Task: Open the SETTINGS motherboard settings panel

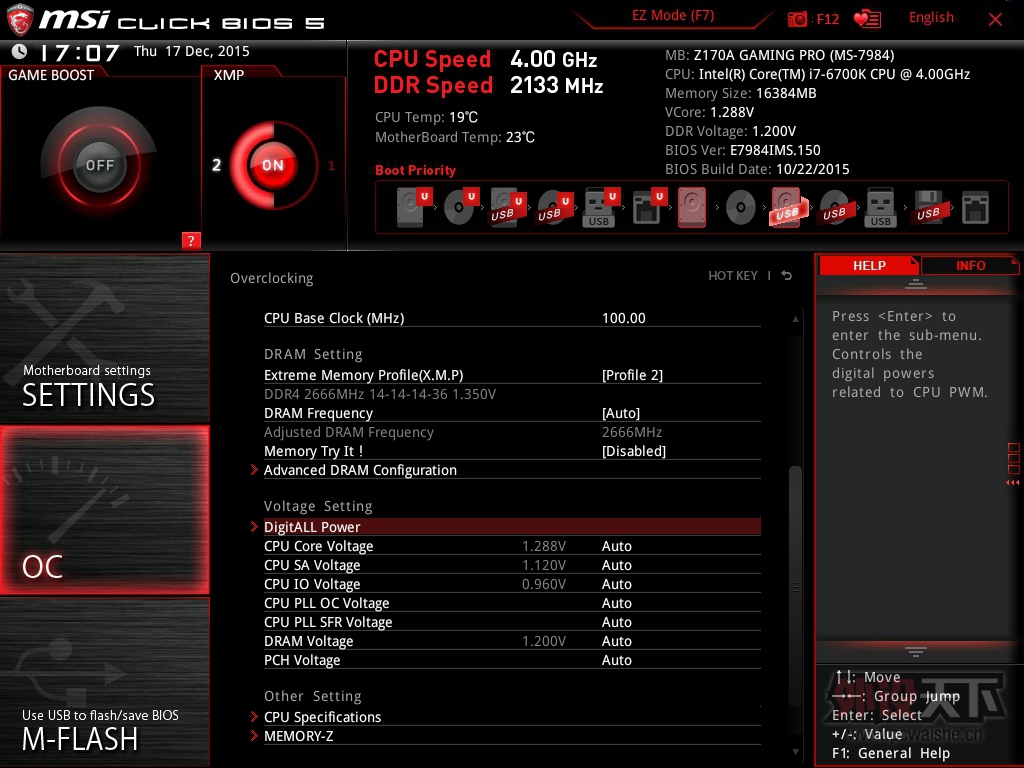Action: click(104, 338)
